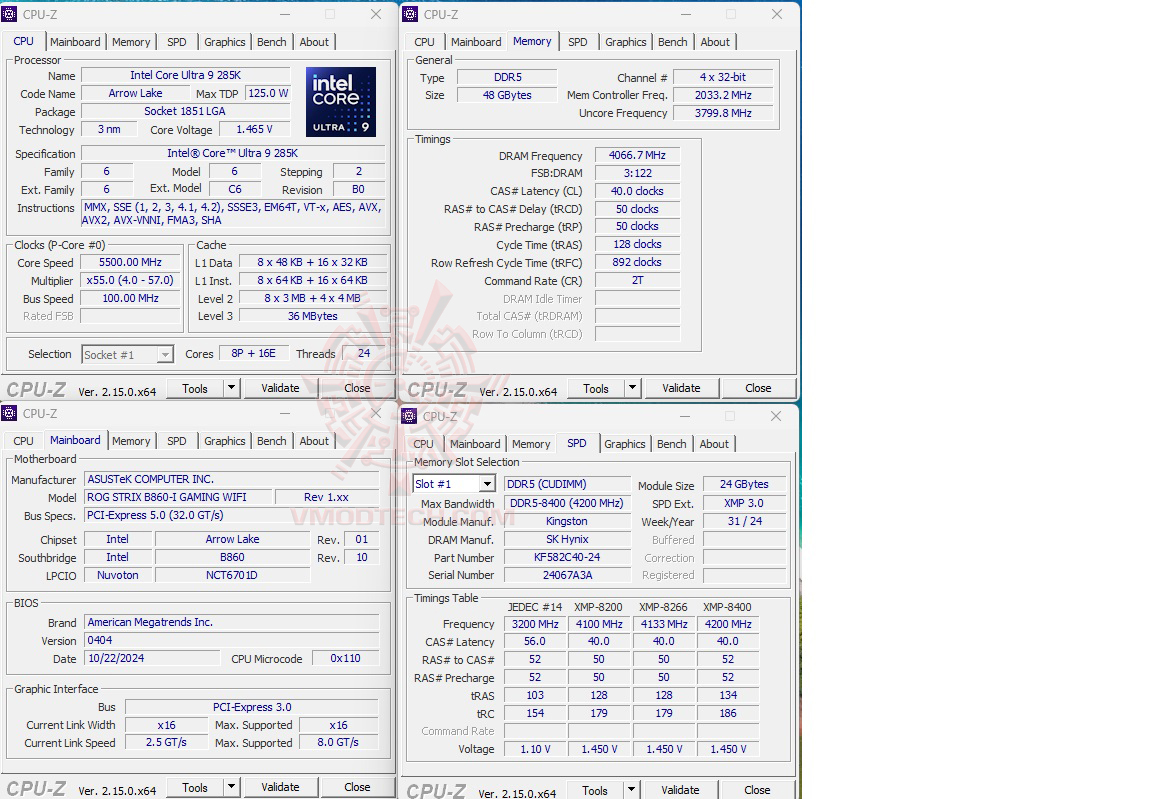Click the XMP-8400 frequency 4200 MHz cell
Viewport: 1152px width, 799px height.
coord(728,624)
